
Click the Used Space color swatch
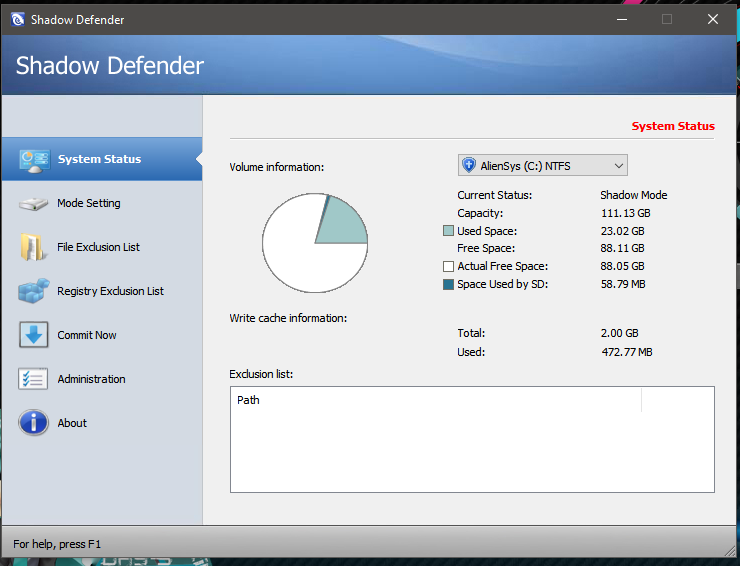[448, 231]
